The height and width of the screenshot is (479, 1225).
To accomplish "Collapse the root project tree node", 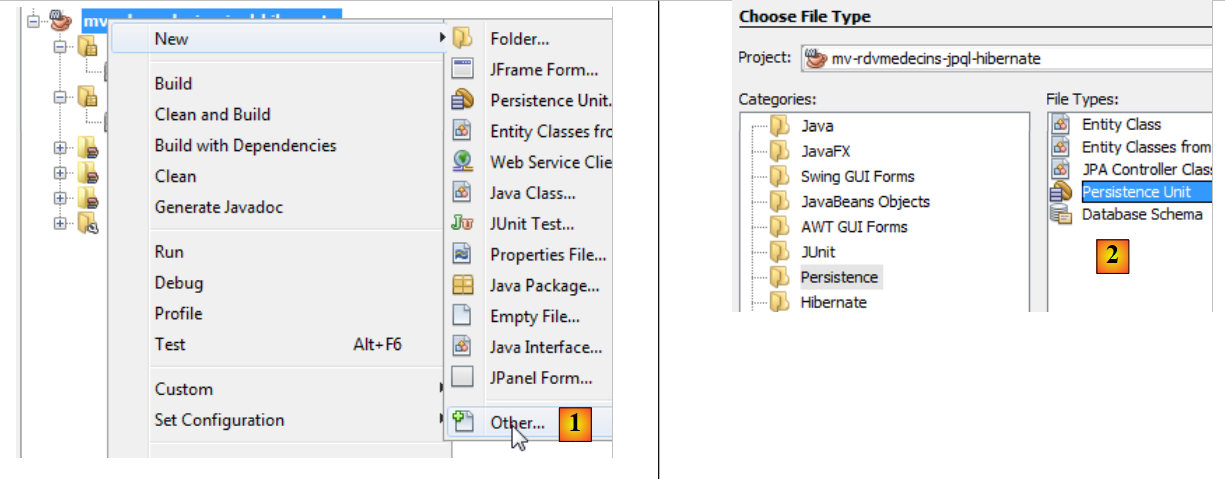I will 33,20.
